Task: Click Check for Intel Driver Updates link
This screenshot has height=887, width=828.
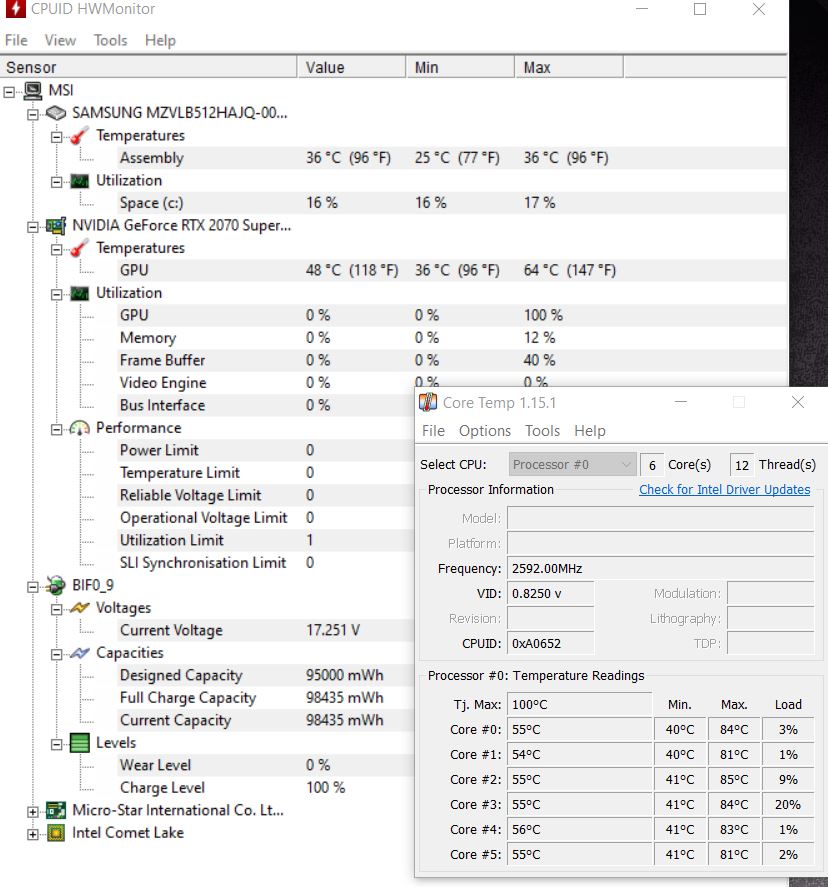Action: point(724,489)
